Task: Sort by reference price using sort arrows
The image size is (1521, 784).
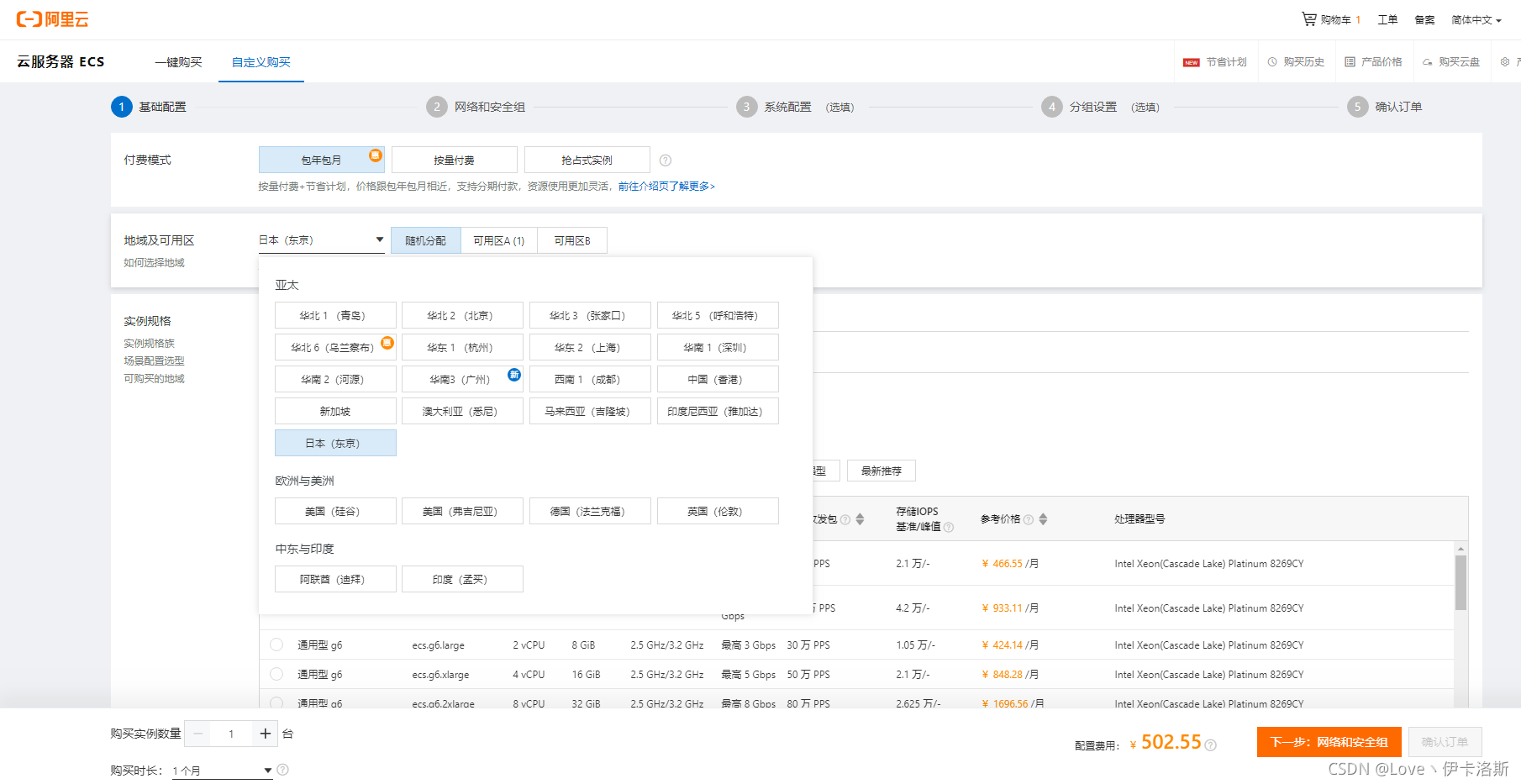Action: [1043, 519]
